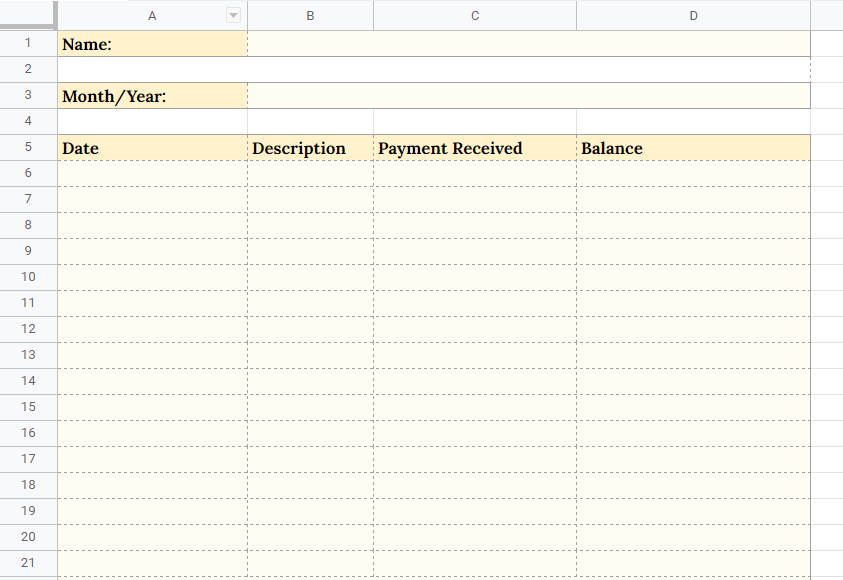Select row 1 header
Viewport: 843px width, 580px height.
(28, 44)
